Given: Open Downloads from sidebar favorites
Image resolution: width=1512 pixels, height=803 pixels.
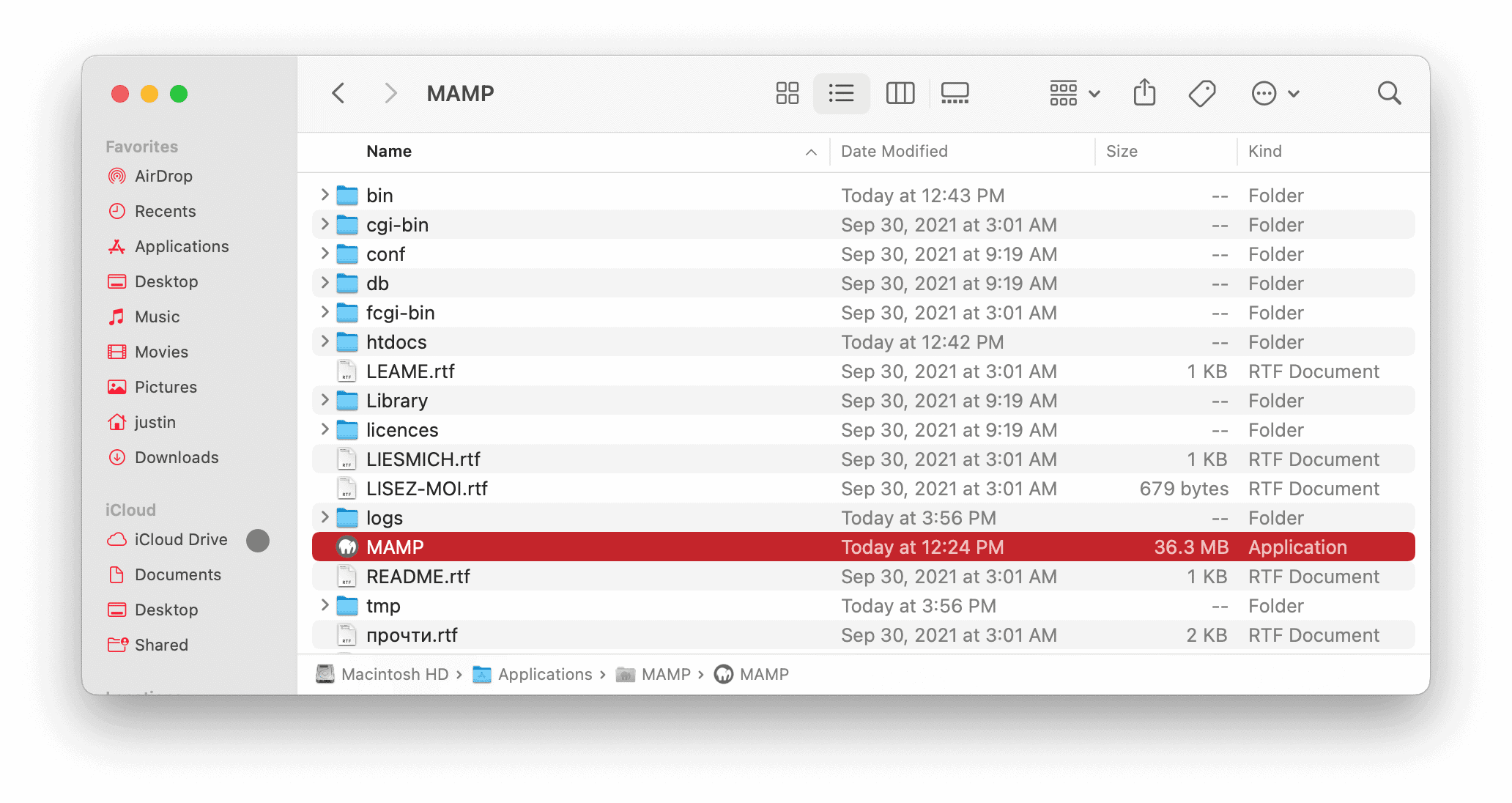Looking at the screenshot, I should (177, 457).
